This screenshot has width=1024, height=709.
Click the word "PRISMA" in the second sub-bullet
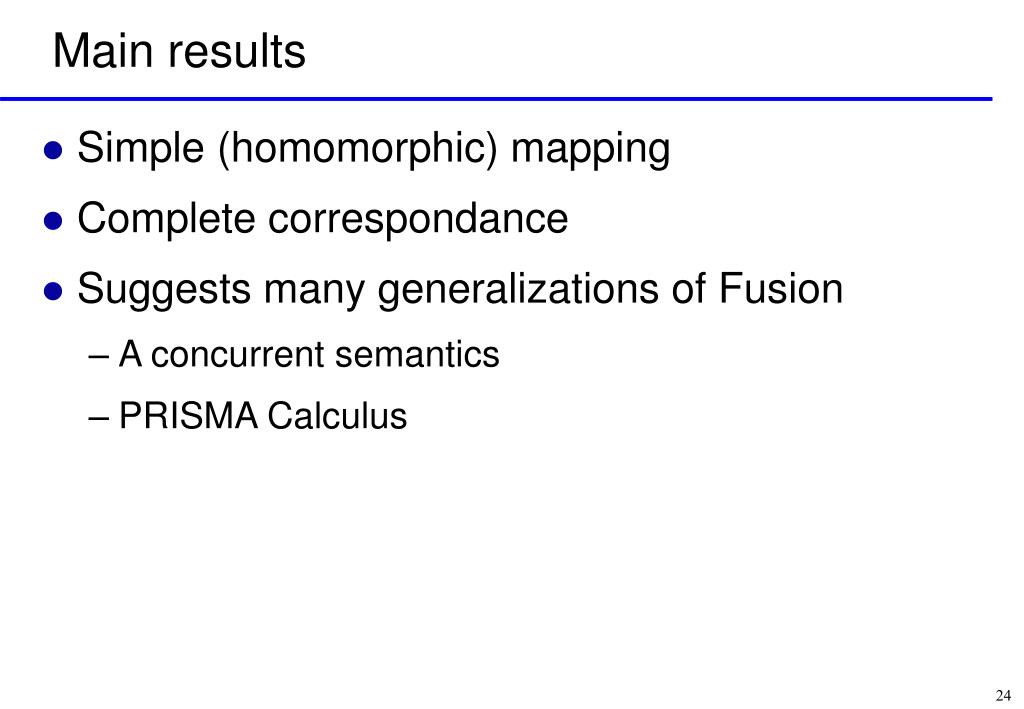coord(188,415)
